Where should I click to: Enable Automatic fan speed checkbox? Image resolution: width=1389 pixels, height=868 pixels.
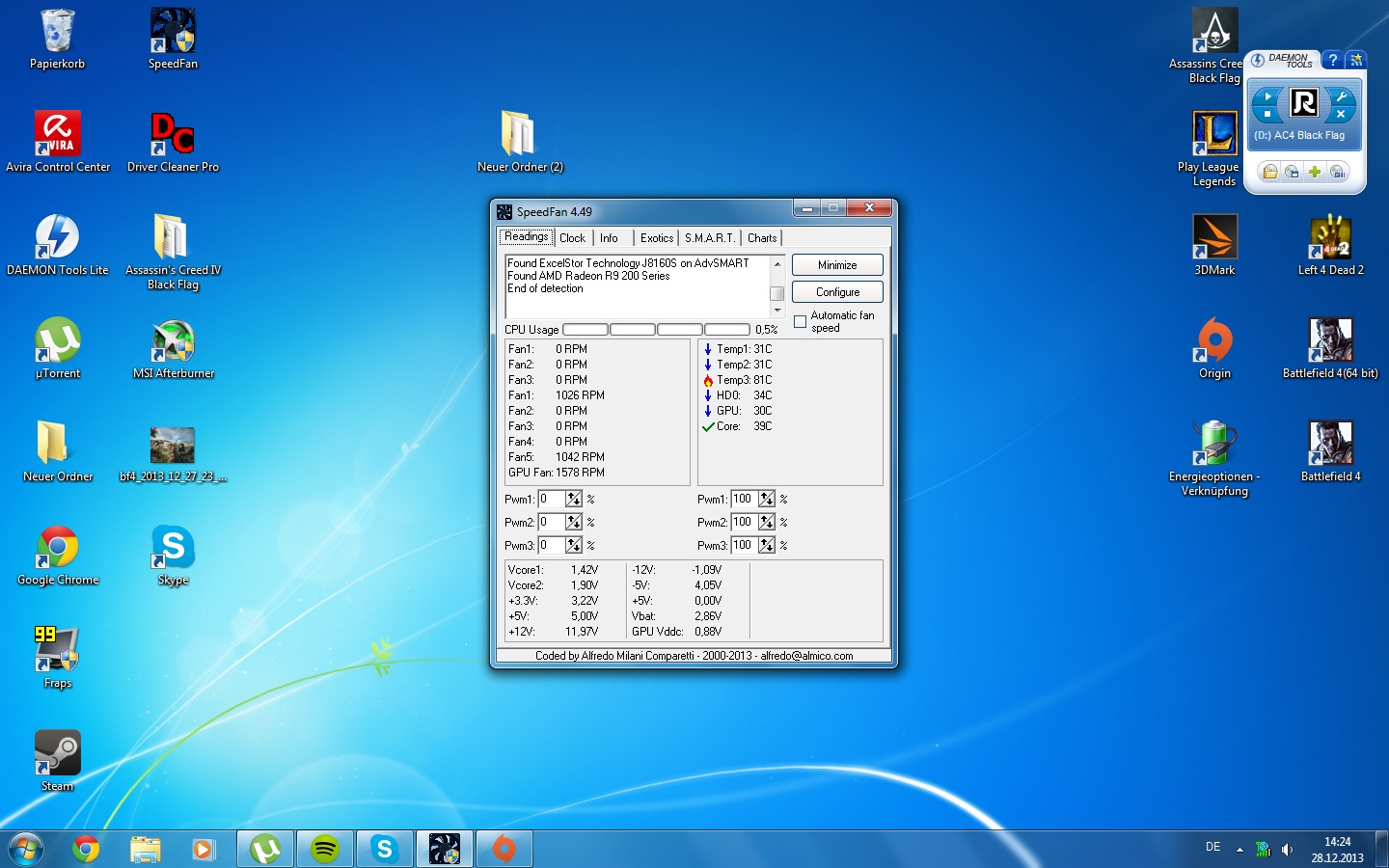coord(800,322)
